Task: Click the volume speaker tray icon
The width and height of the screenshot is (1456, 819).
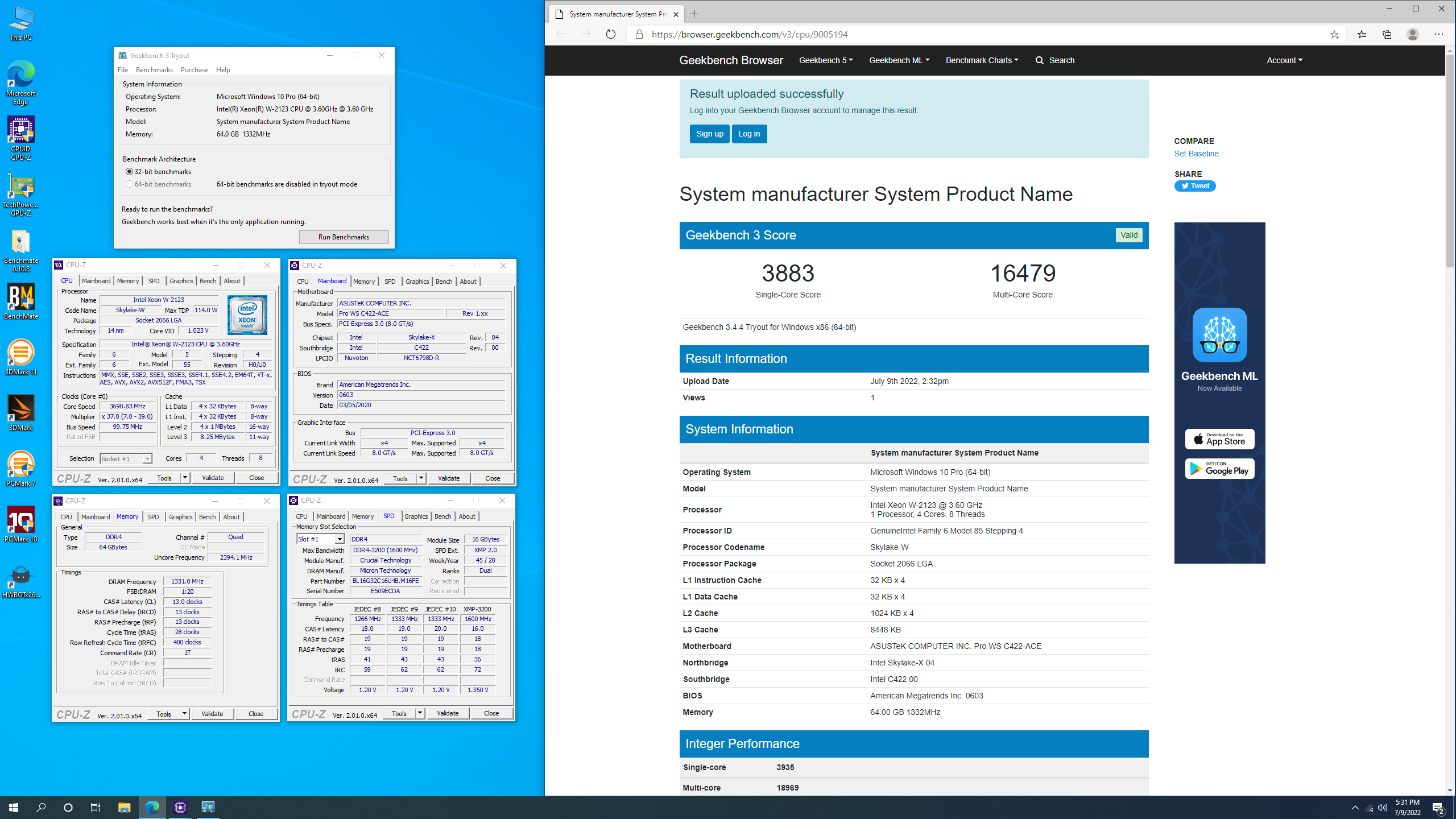Action: [x=1383, y=808]
